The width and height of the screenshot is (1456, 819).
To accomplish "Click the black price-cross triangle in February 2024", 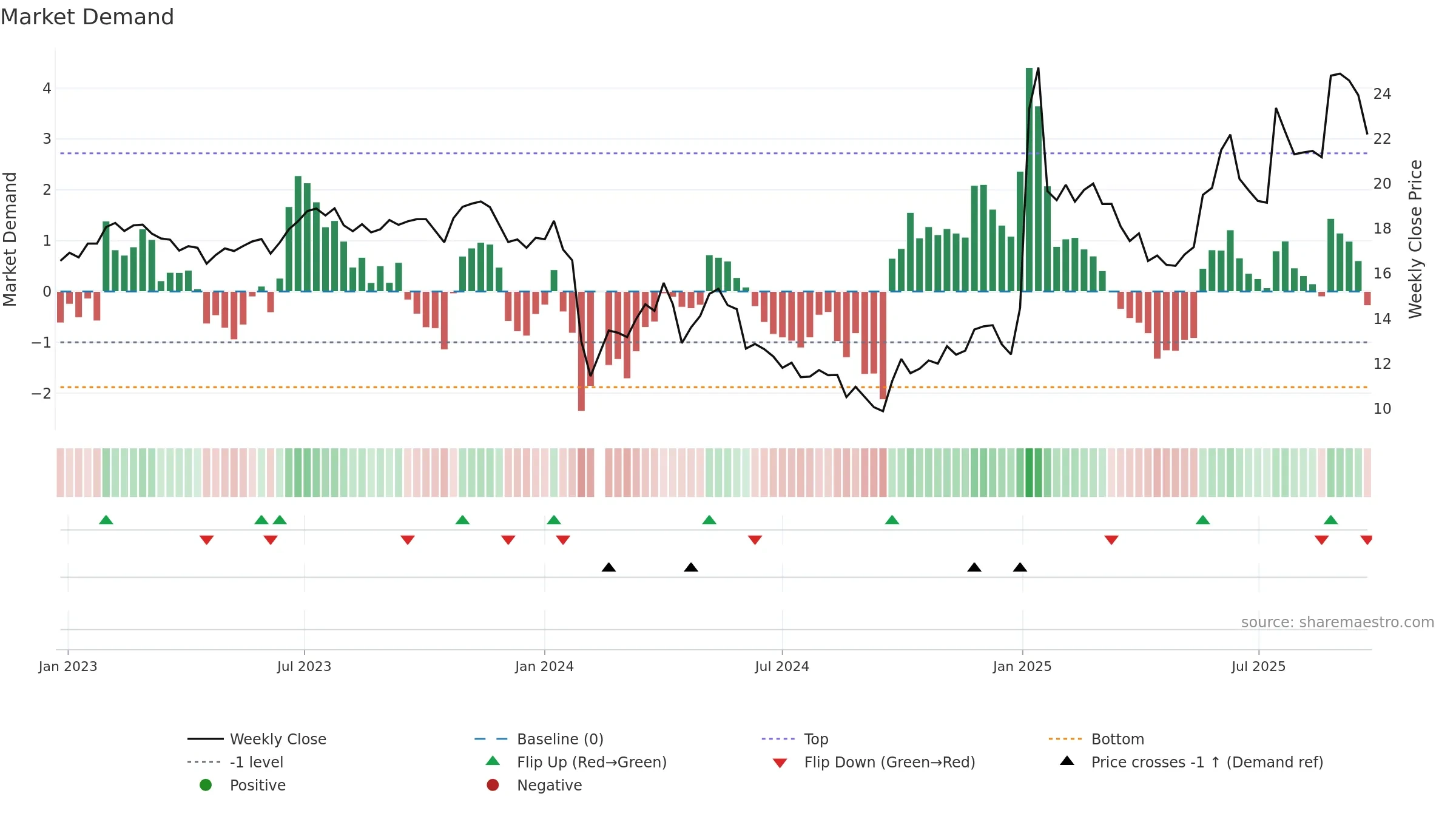I will point(609,567).
